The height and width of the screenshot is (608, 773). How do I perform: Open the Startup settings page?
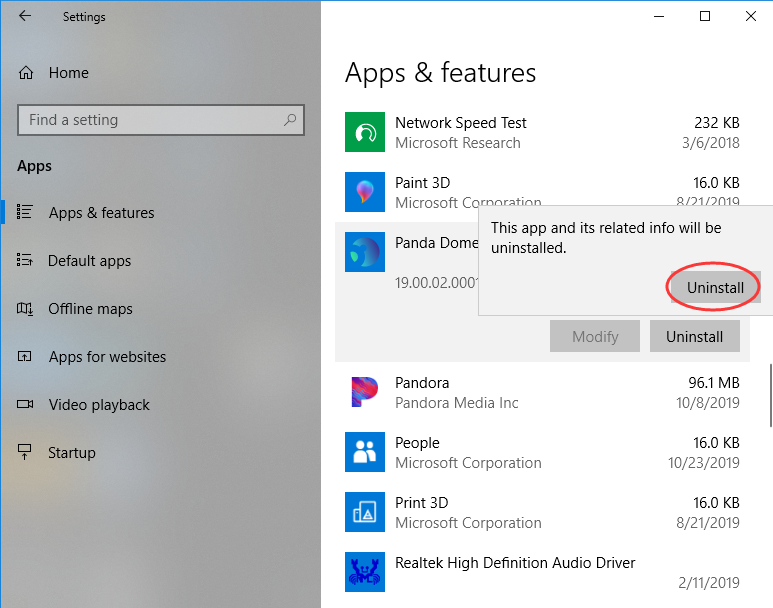[71, 453]
